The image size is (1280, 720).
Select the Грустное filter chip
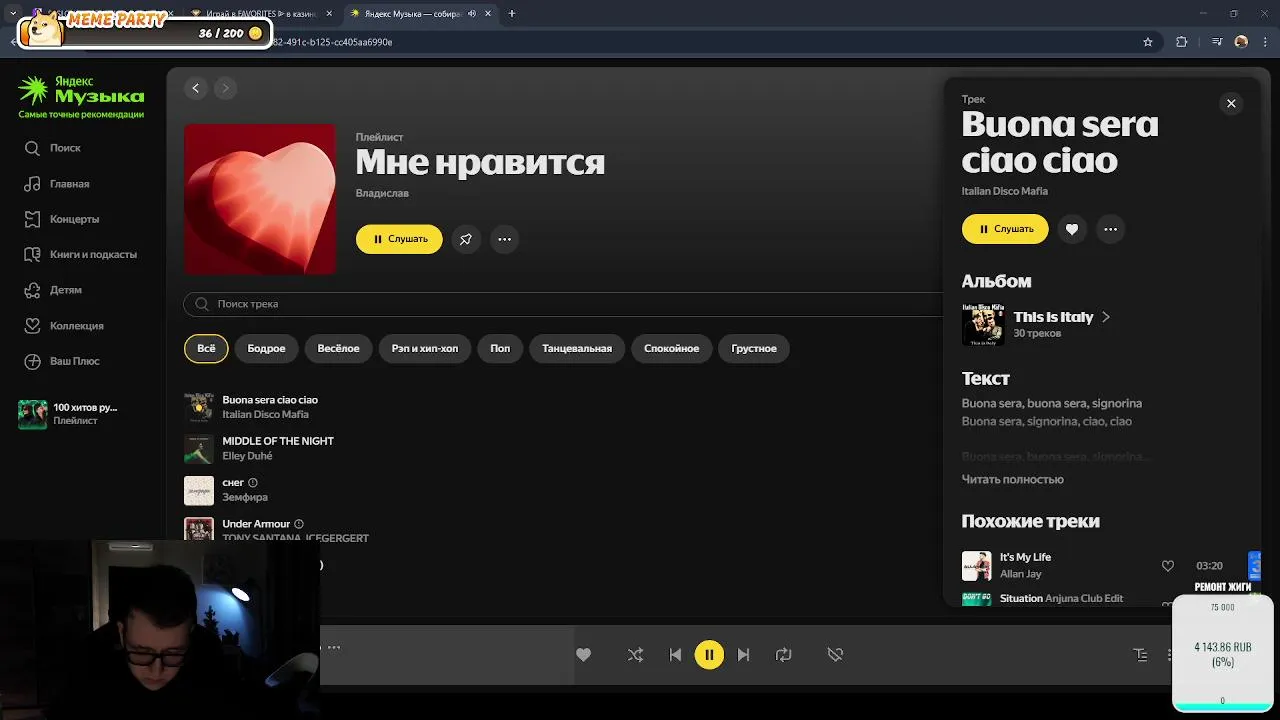754,348
